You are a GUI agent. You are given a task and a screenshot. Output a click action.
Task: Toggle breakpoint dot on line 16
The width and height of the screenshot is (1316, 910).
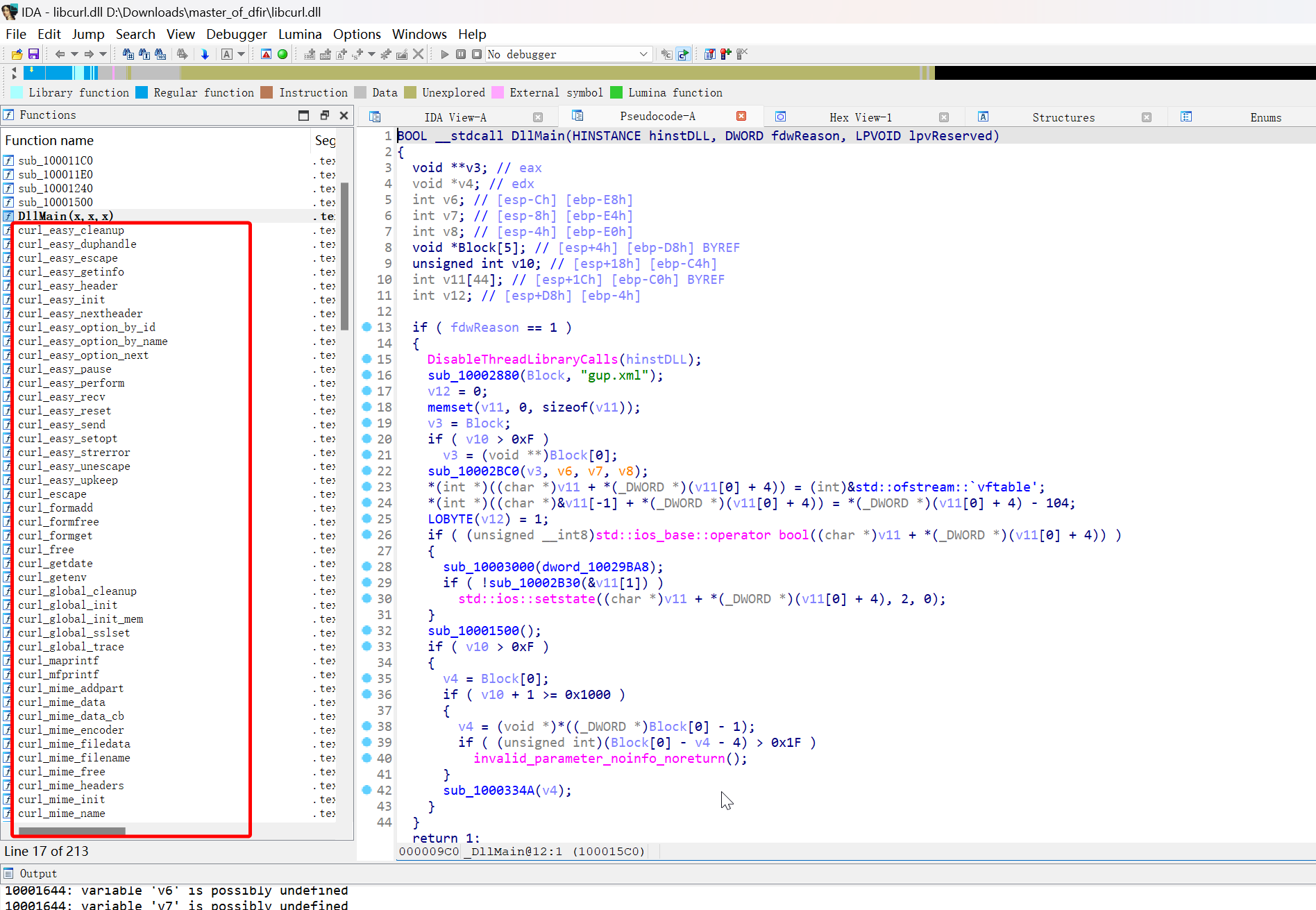pos(366,375)
